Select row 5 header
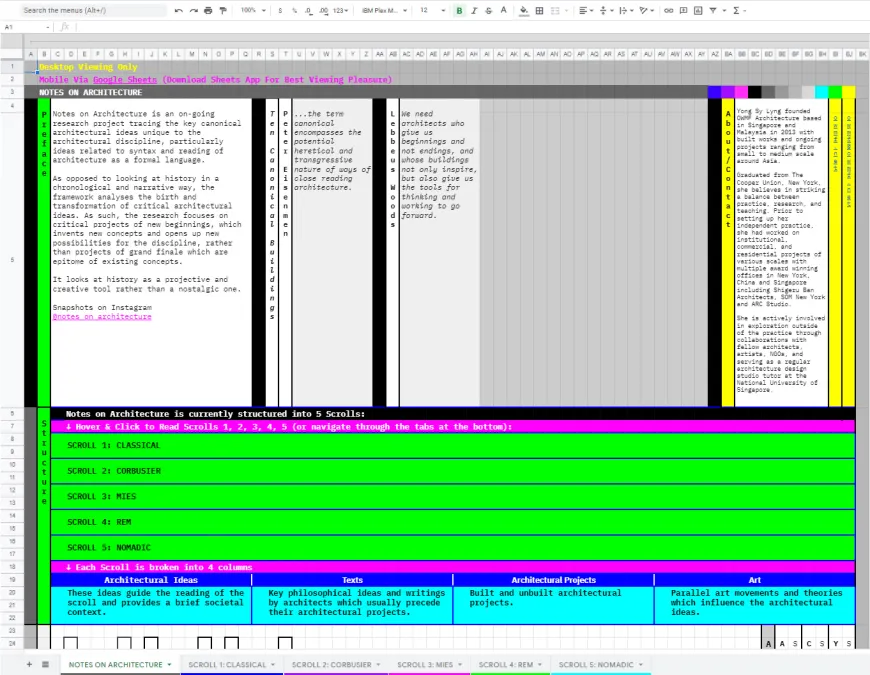Image resolution: width=870 pixels, height=675 pixels. pos(12,260)
